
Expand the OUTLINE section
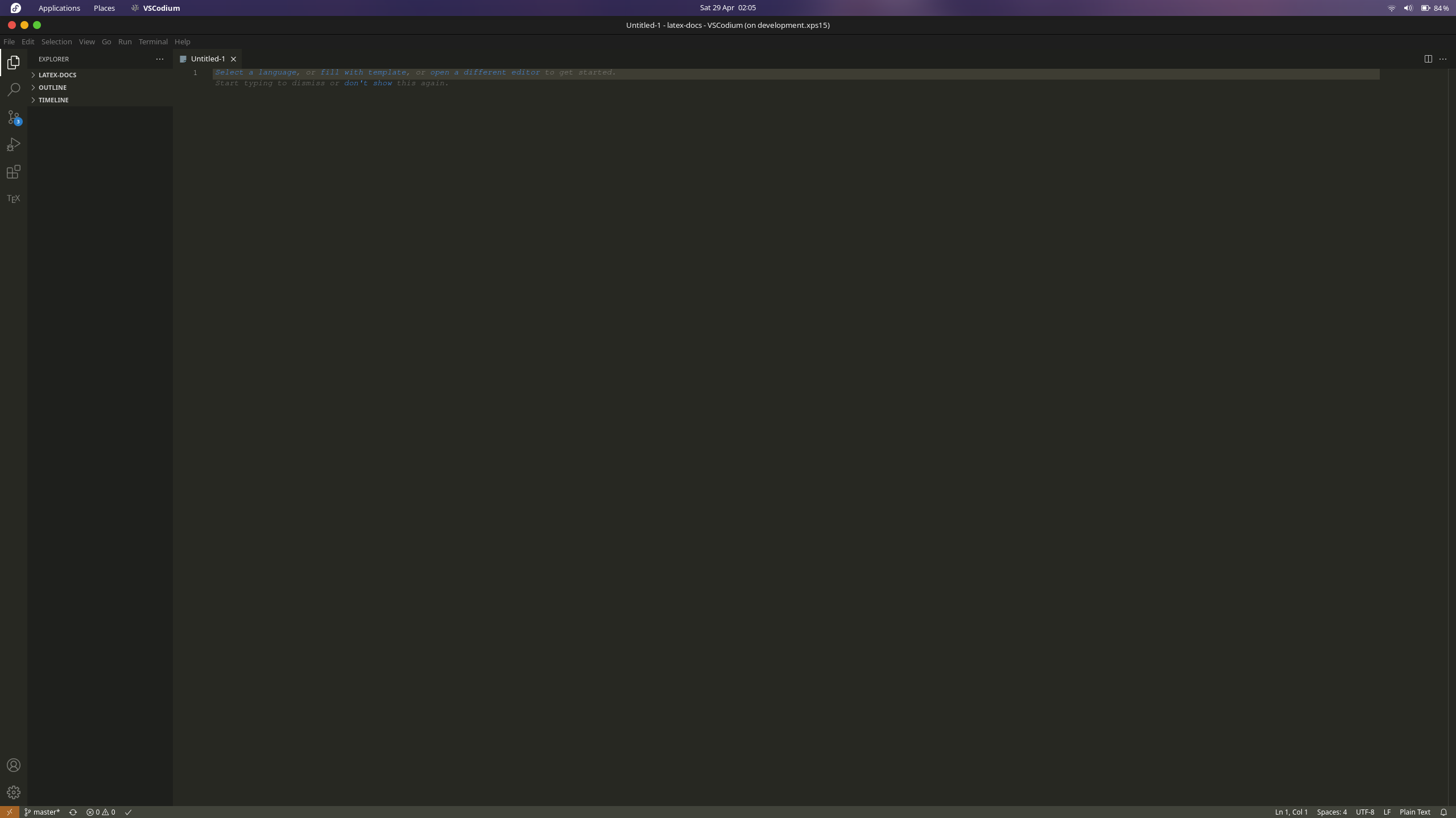(x=100, y=88)
